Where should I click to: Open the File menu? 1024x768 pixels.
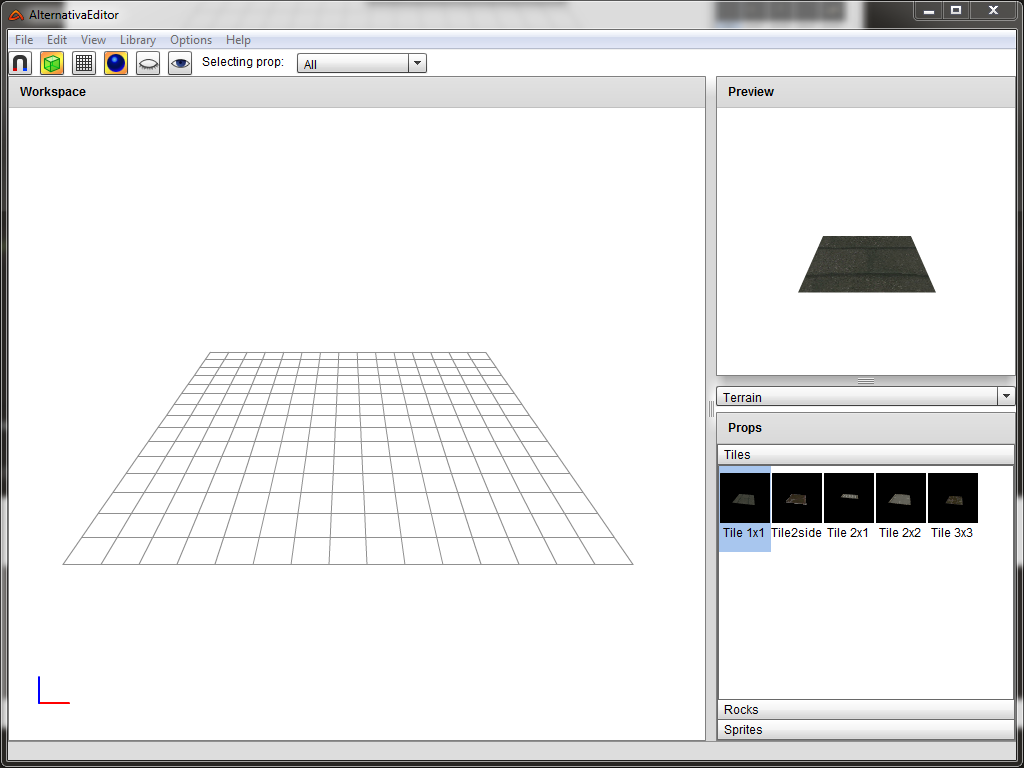[x=24, y=40]
